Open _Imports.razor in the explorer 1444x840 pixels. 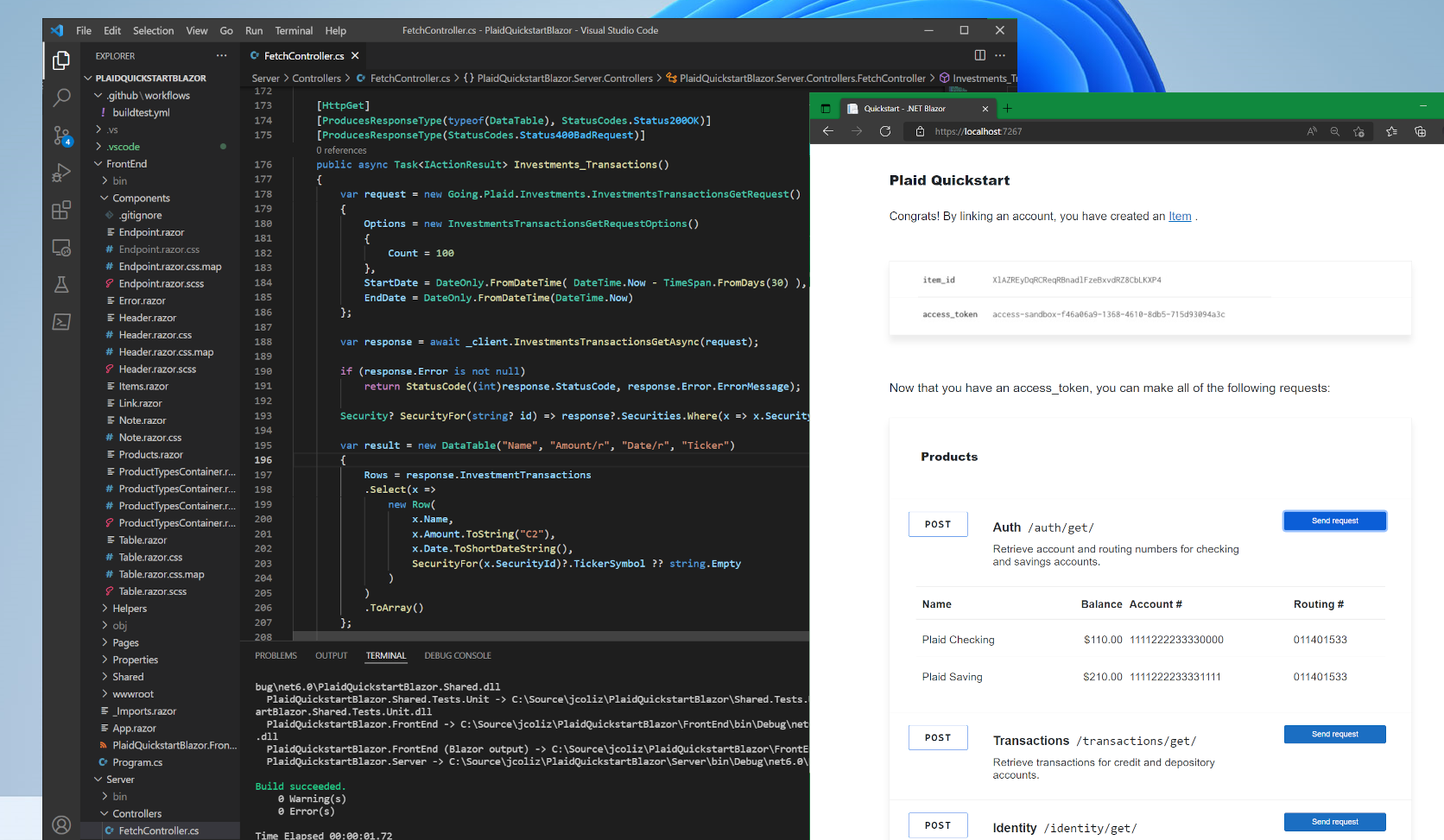(x=146, y=711)
